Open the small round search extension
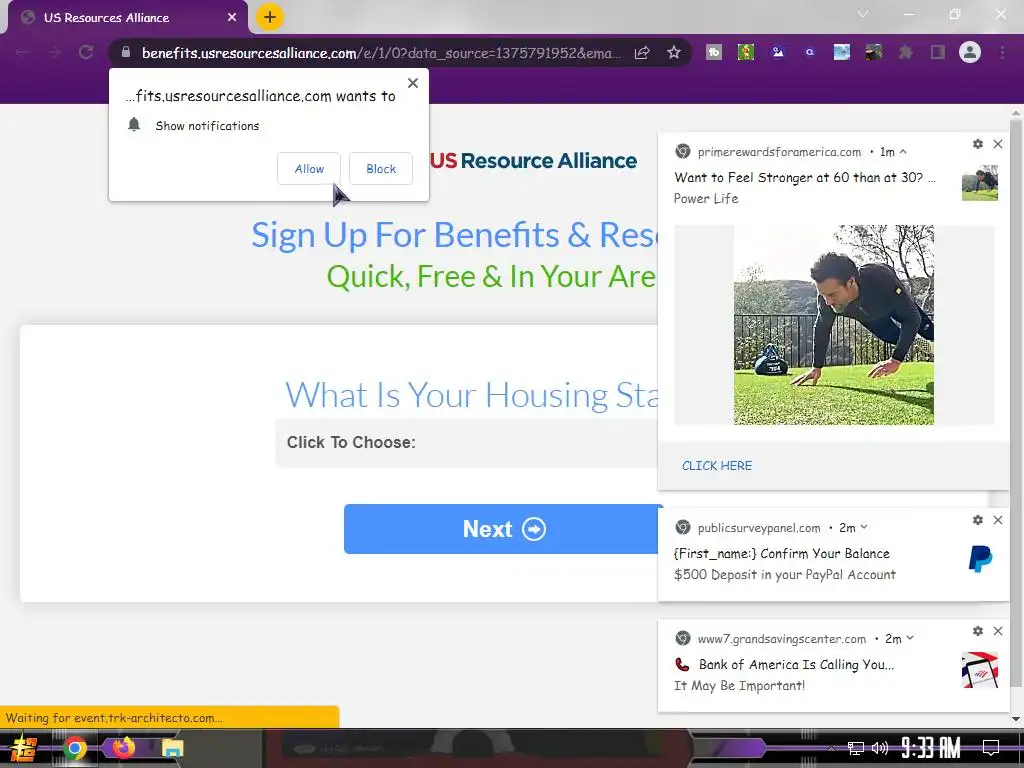This screenshot has height=768, width=1024. 810,52
